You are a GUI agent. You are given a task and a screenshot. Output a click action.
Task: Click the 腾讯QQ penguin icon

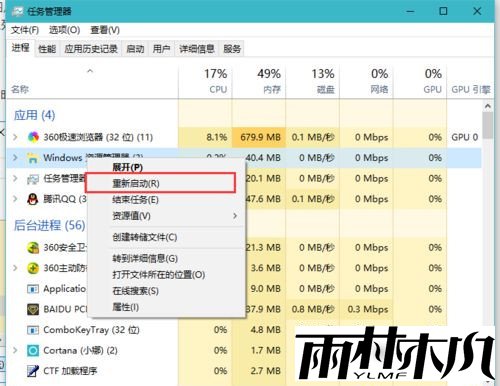pos(33,199)
